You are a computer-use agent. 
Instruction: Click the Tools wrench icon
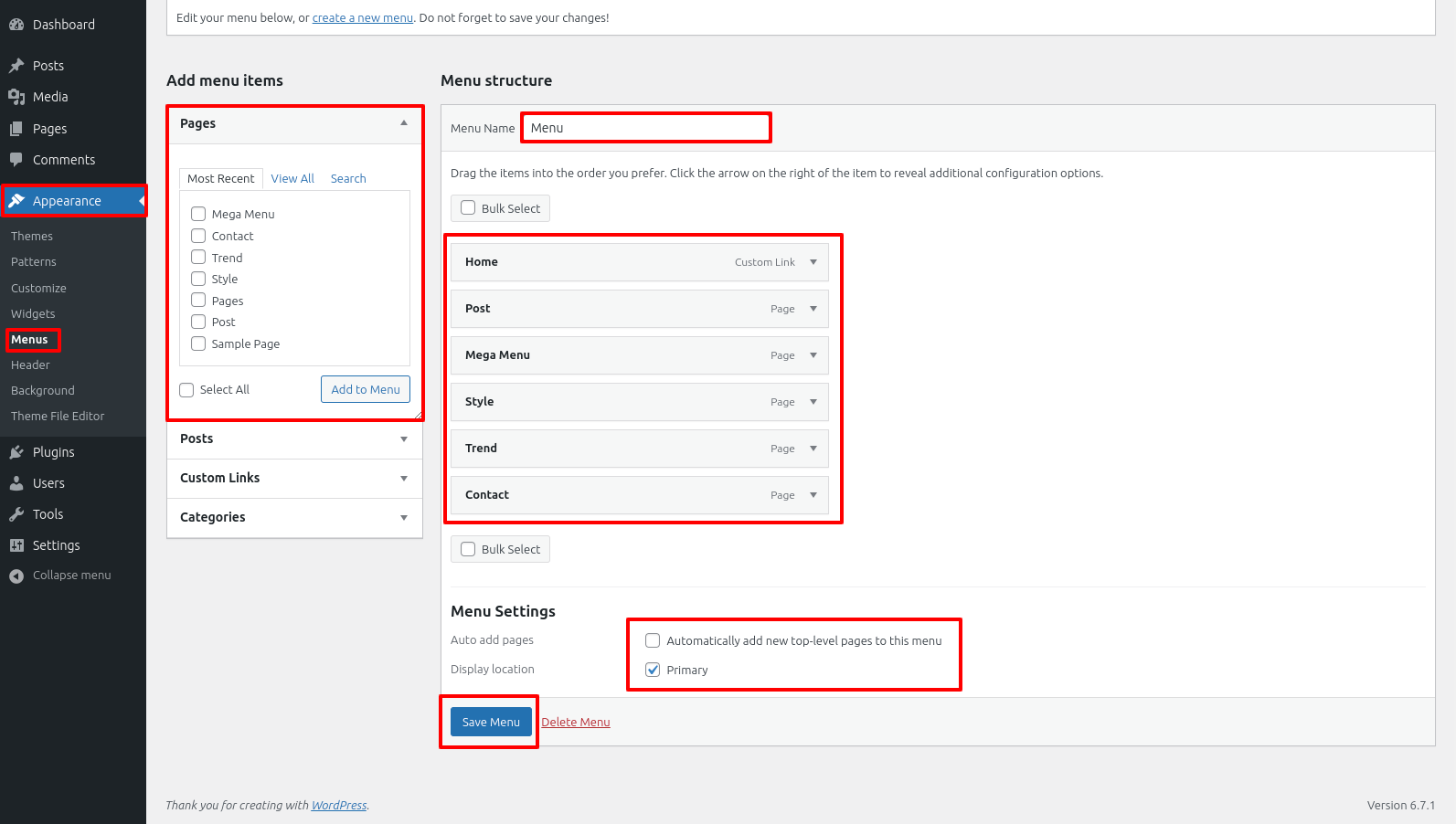[x=16, y=514]
